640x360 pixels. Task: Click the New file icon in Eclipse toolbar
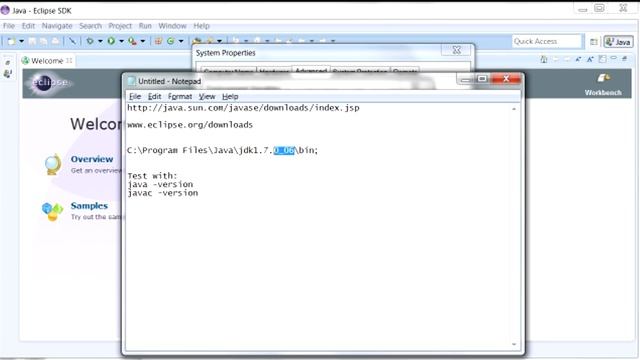pyautogui.click(x=11, y=41)
